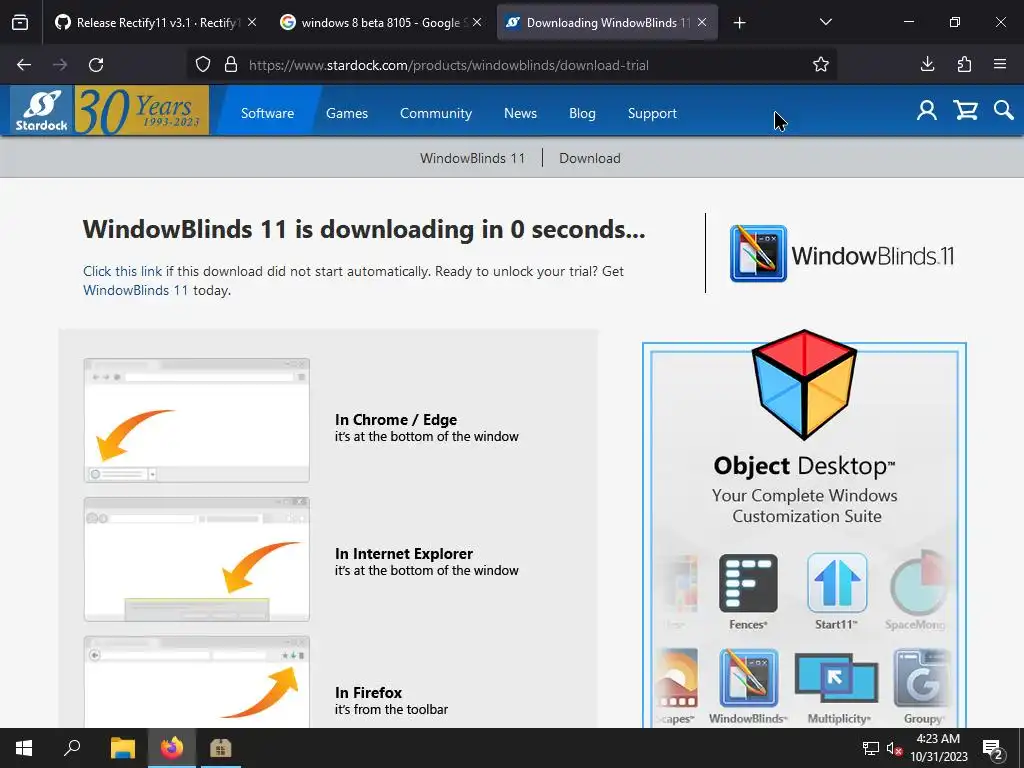This screenshot has height=768, width=1024.
Task: Open News section
Action: [x=520, y=113]
